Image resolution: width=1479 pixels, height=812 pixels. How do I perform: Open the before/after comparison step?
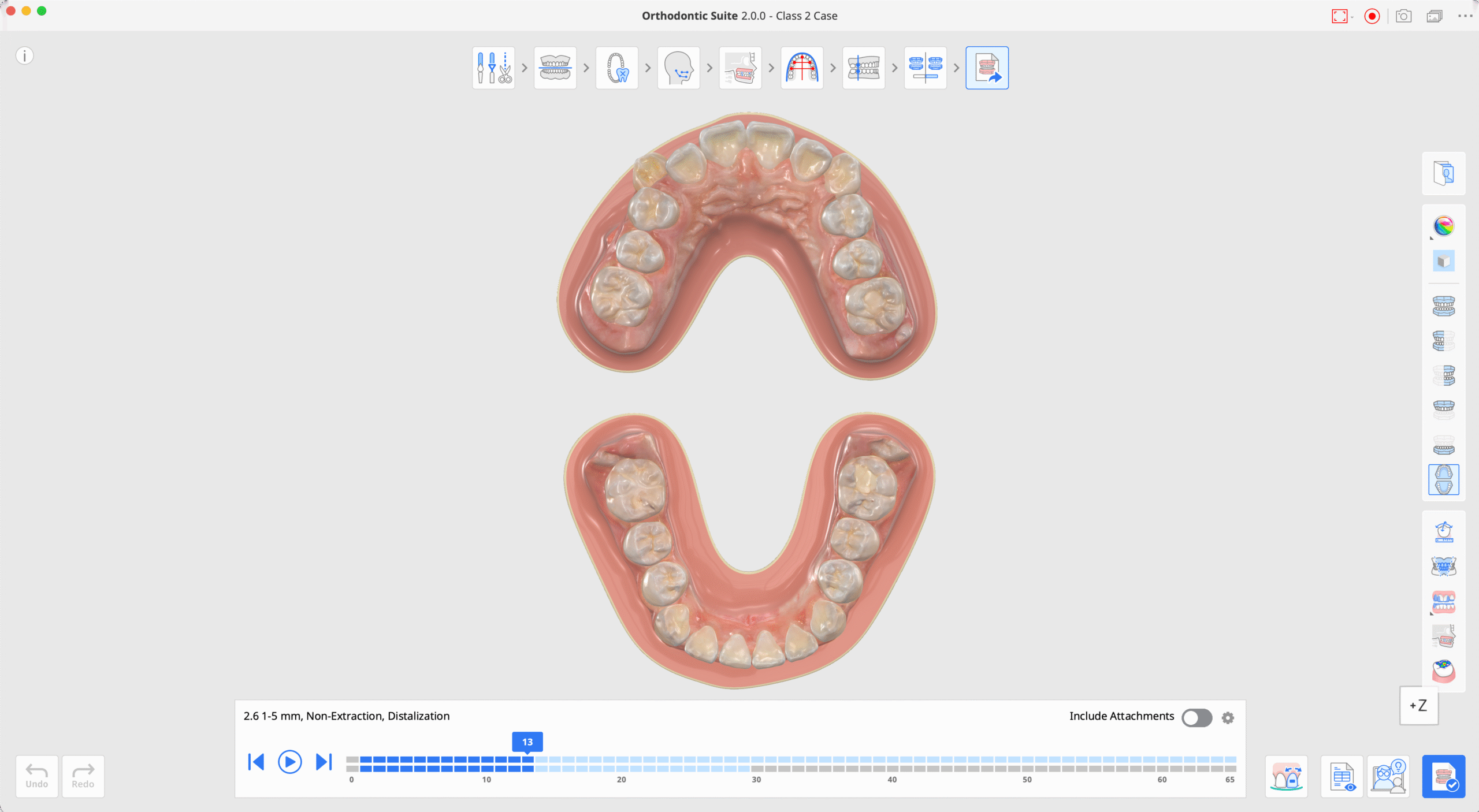coord(926,68)
